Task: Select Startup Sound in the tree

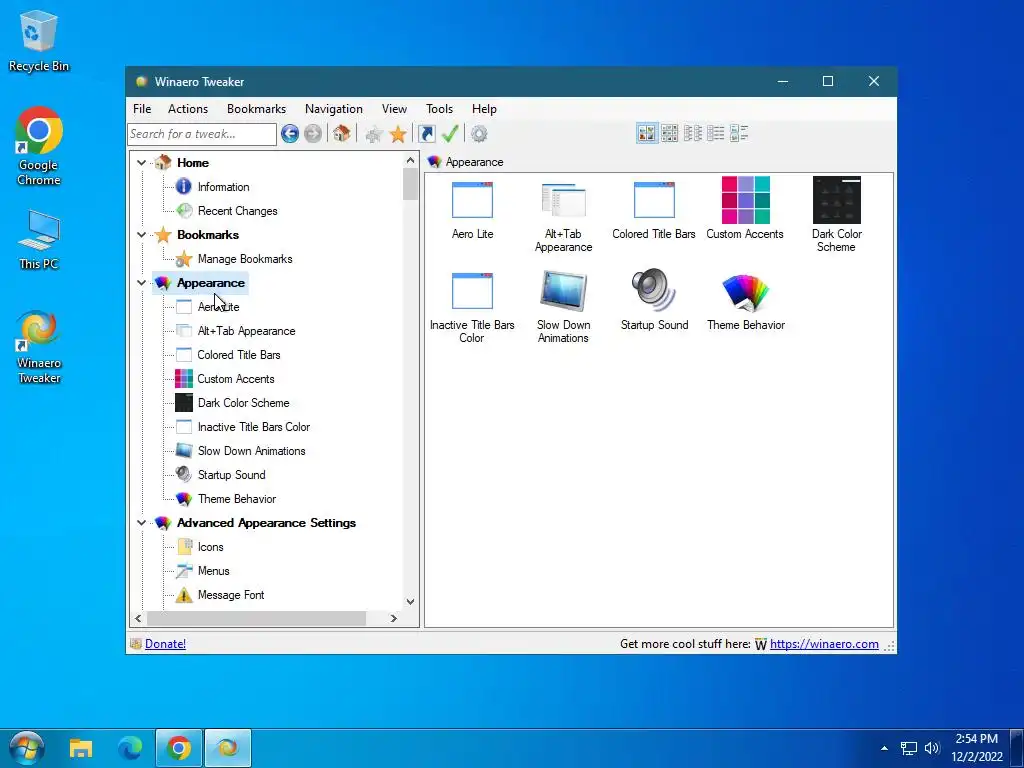Action: coord(231,475)
